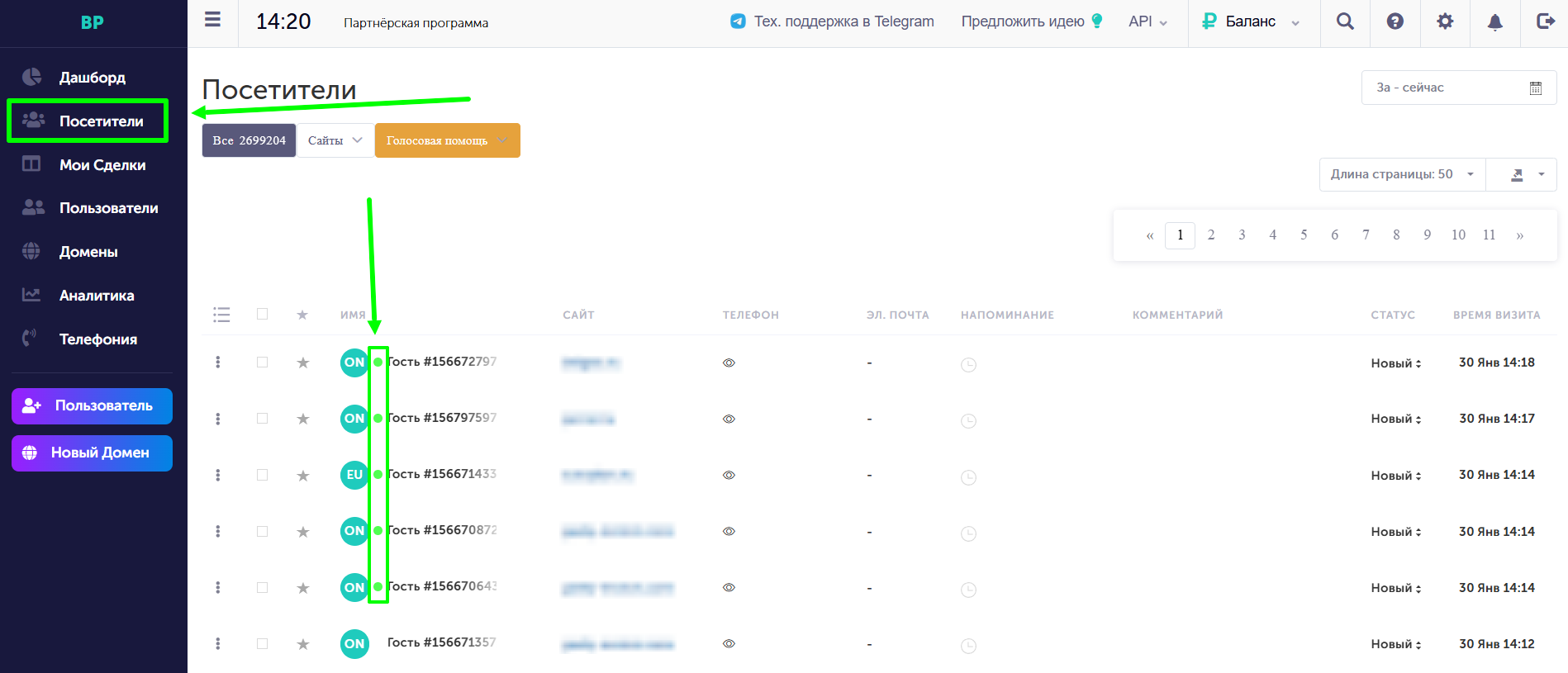Click the ON avatar of guest #156671357
This screenshot has width=1568, height=673.
coord(354,644)
